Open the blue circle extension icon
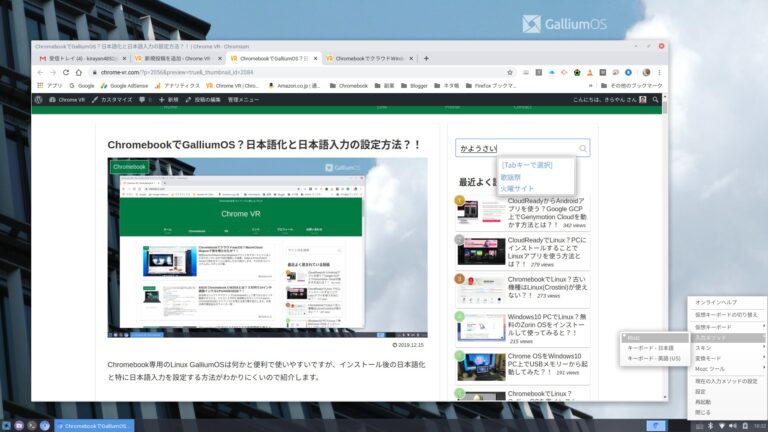The height and width of the screenshot is (432, 768). (628, 72)
